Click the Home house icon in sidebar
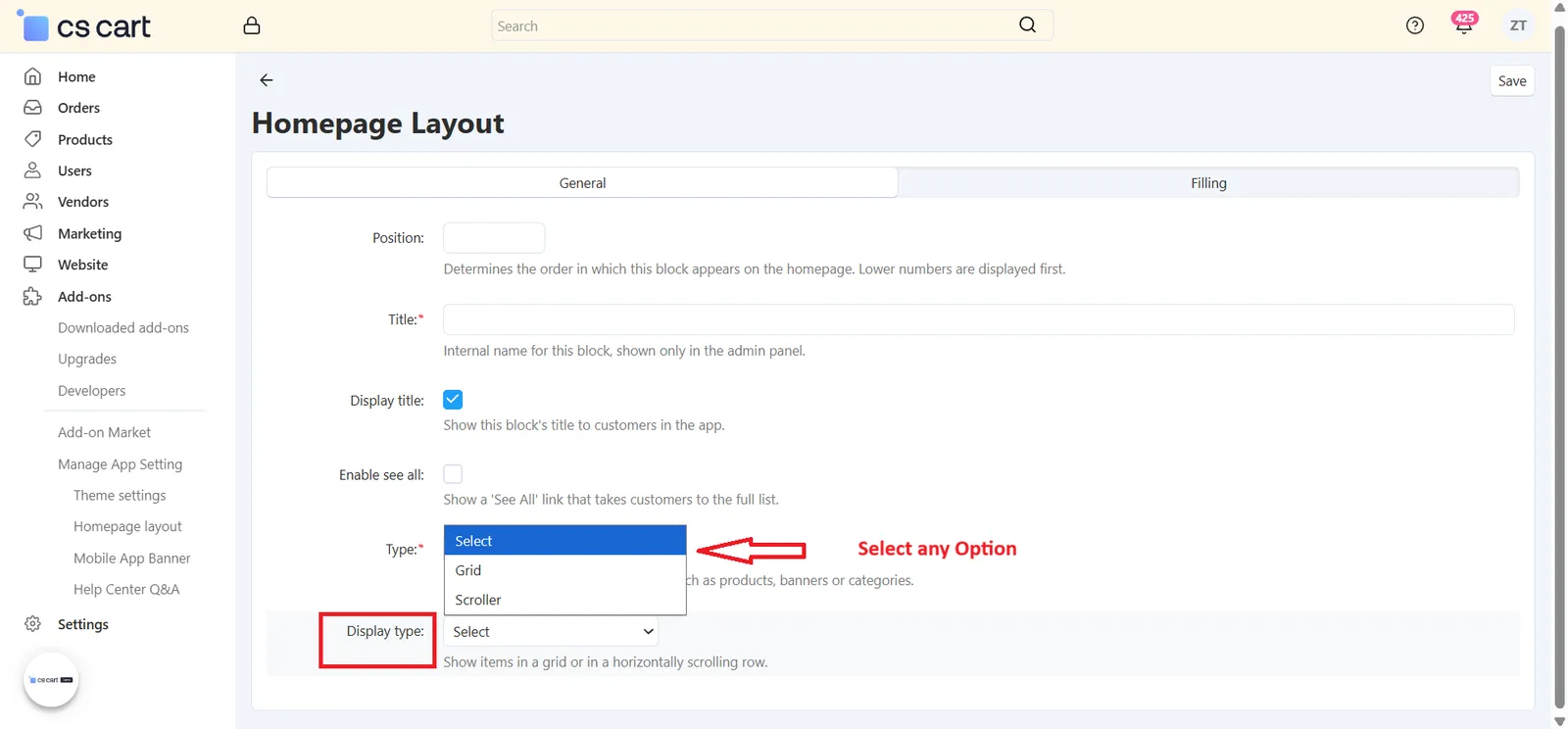The height and width of the screenshot is (729, 1568). pyautogui.click(x=32, y=76)
